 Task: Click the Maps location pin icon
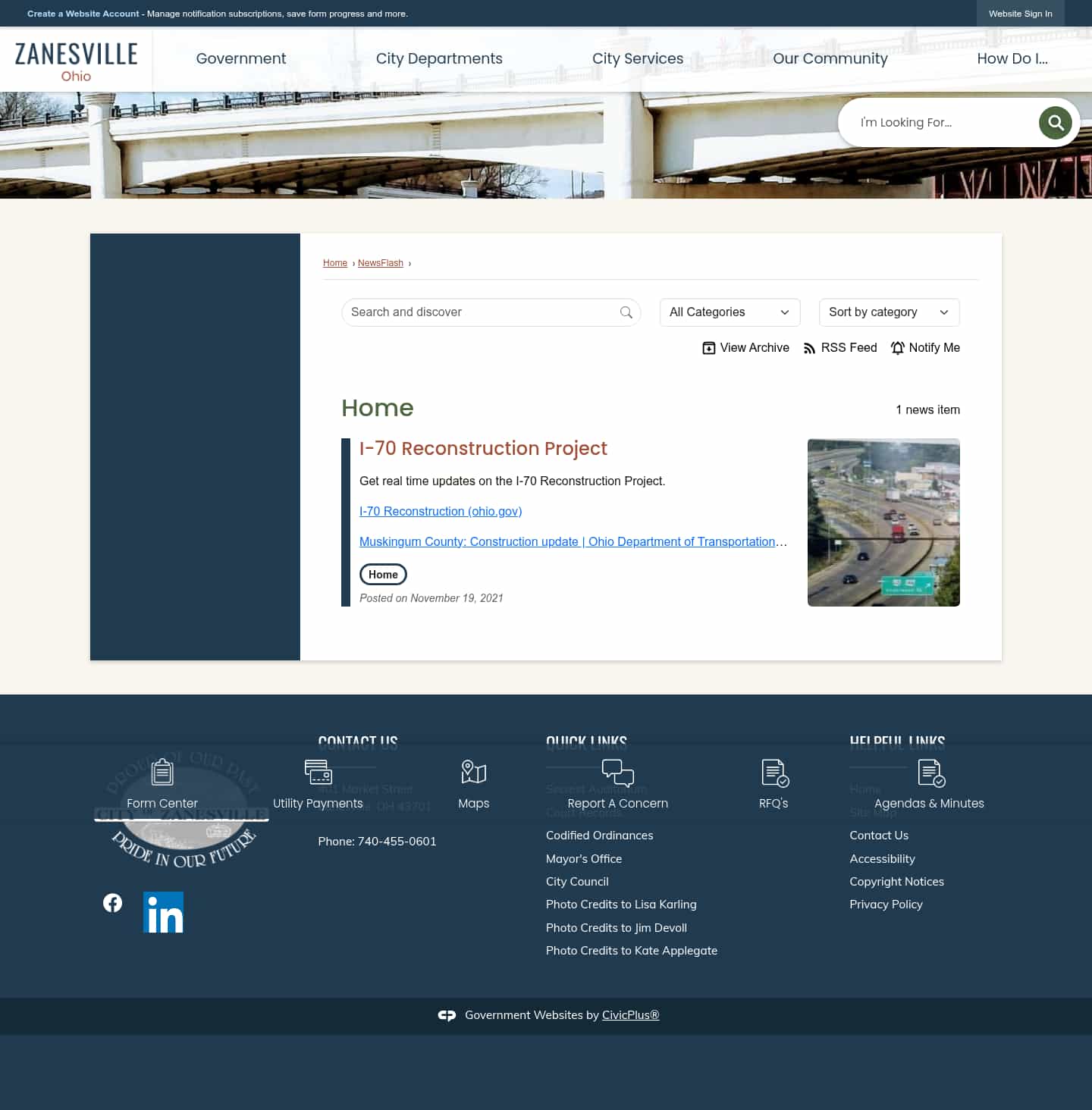click(x=473, y=772)
